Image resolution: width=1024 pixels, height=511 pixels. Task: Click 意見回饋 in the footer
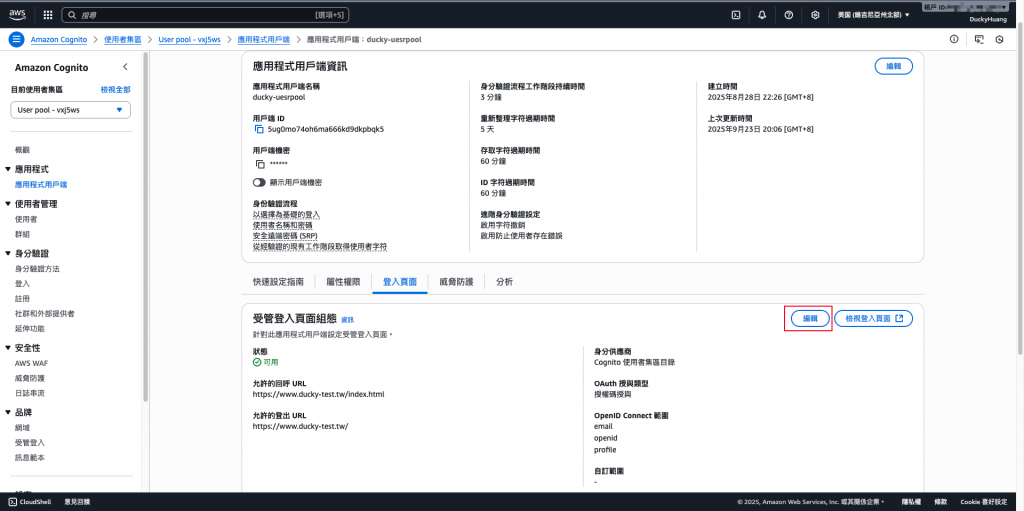click(x=77, y=502)
